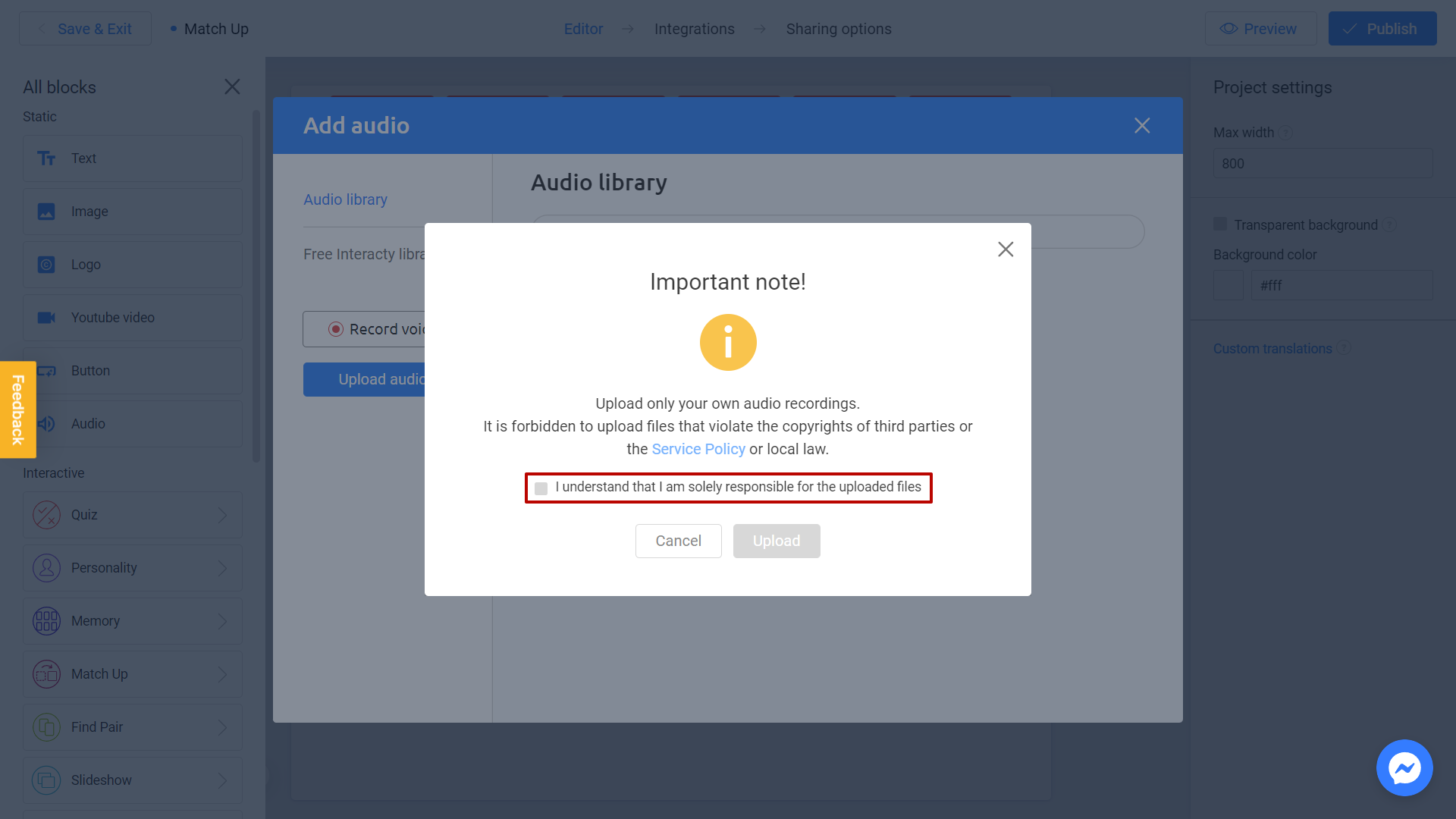Click the Quiz interactive block icon

tap(47, 515)
